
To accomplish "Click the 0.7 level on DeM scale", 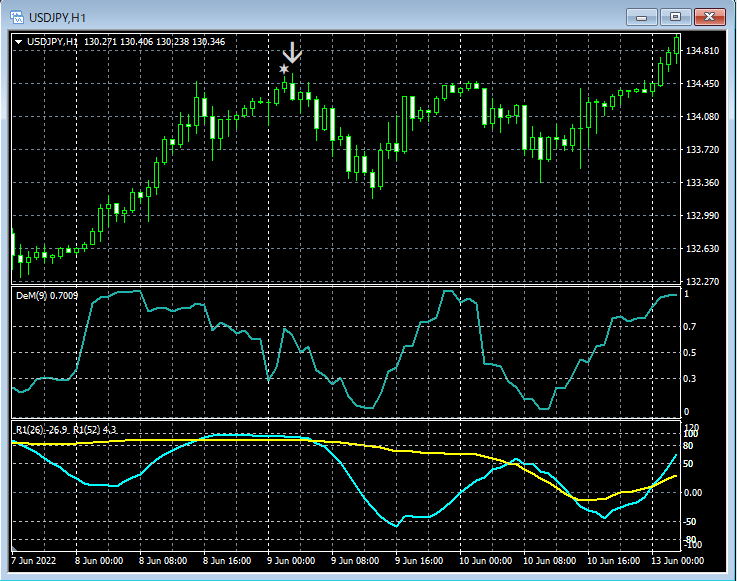I will pyautogui.click(x=689, y=327).
